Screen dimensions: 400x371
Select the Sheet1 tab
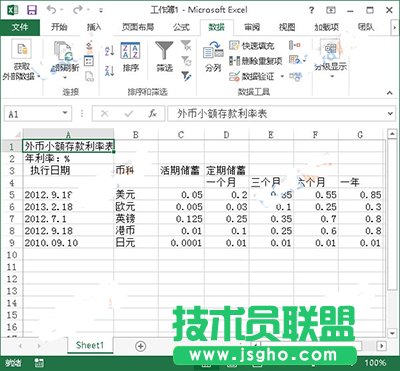pos(90,345)
